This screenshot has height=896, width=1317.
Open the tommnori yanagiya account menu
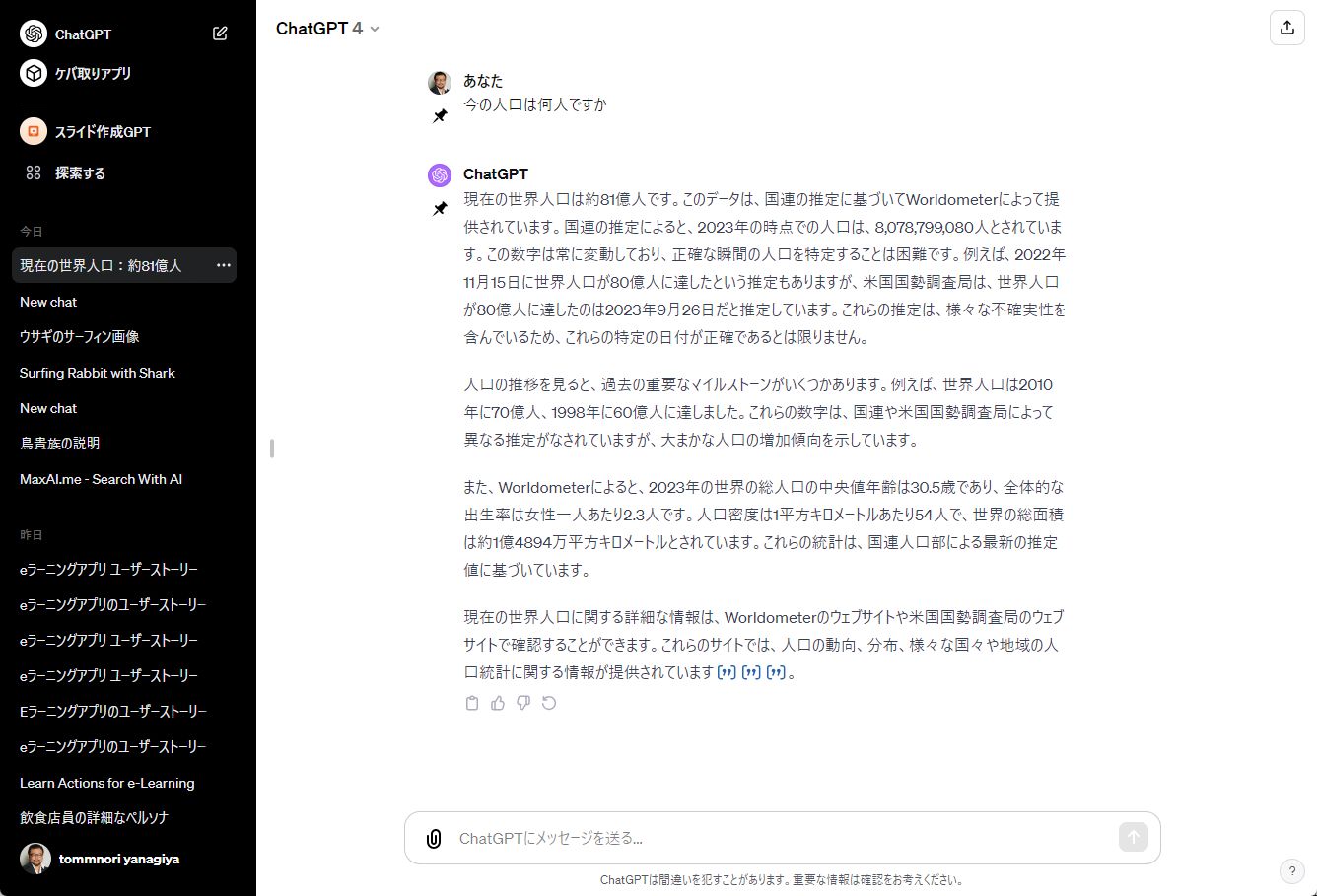pyautogui.click(x=118, y=859)
